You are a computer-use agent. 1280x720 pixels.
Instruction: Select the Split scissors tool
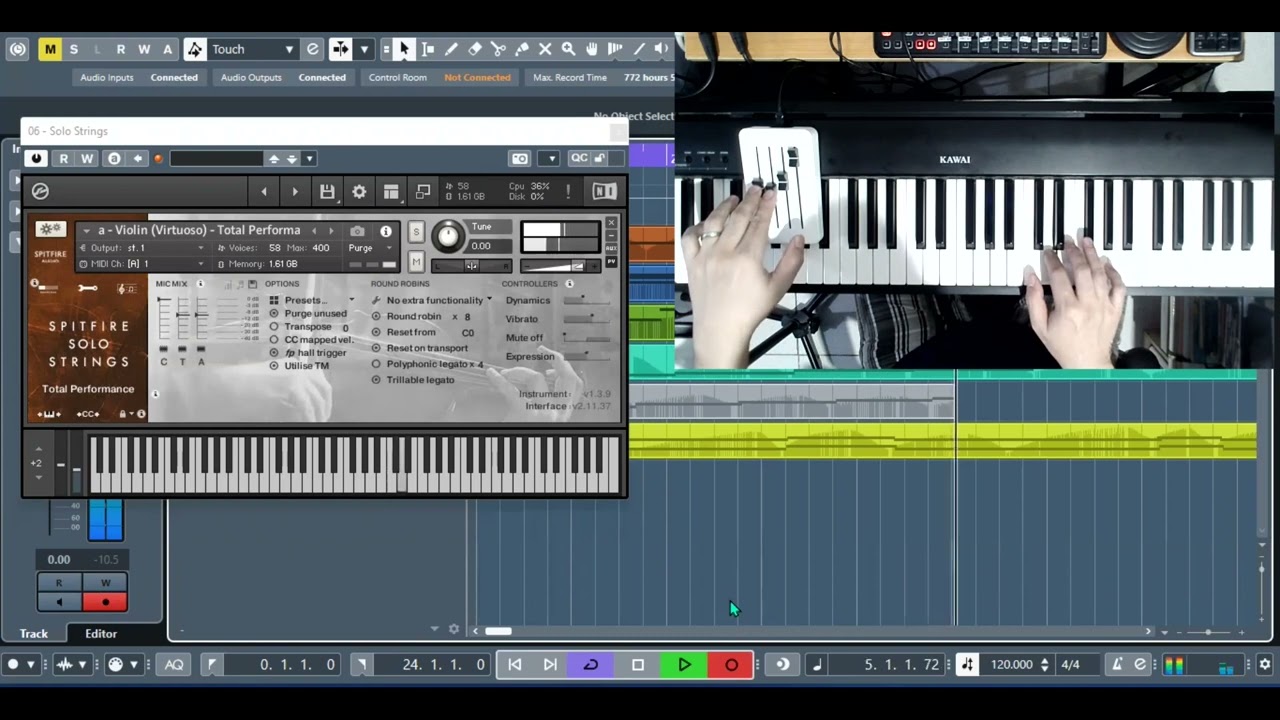click(498, 49)
